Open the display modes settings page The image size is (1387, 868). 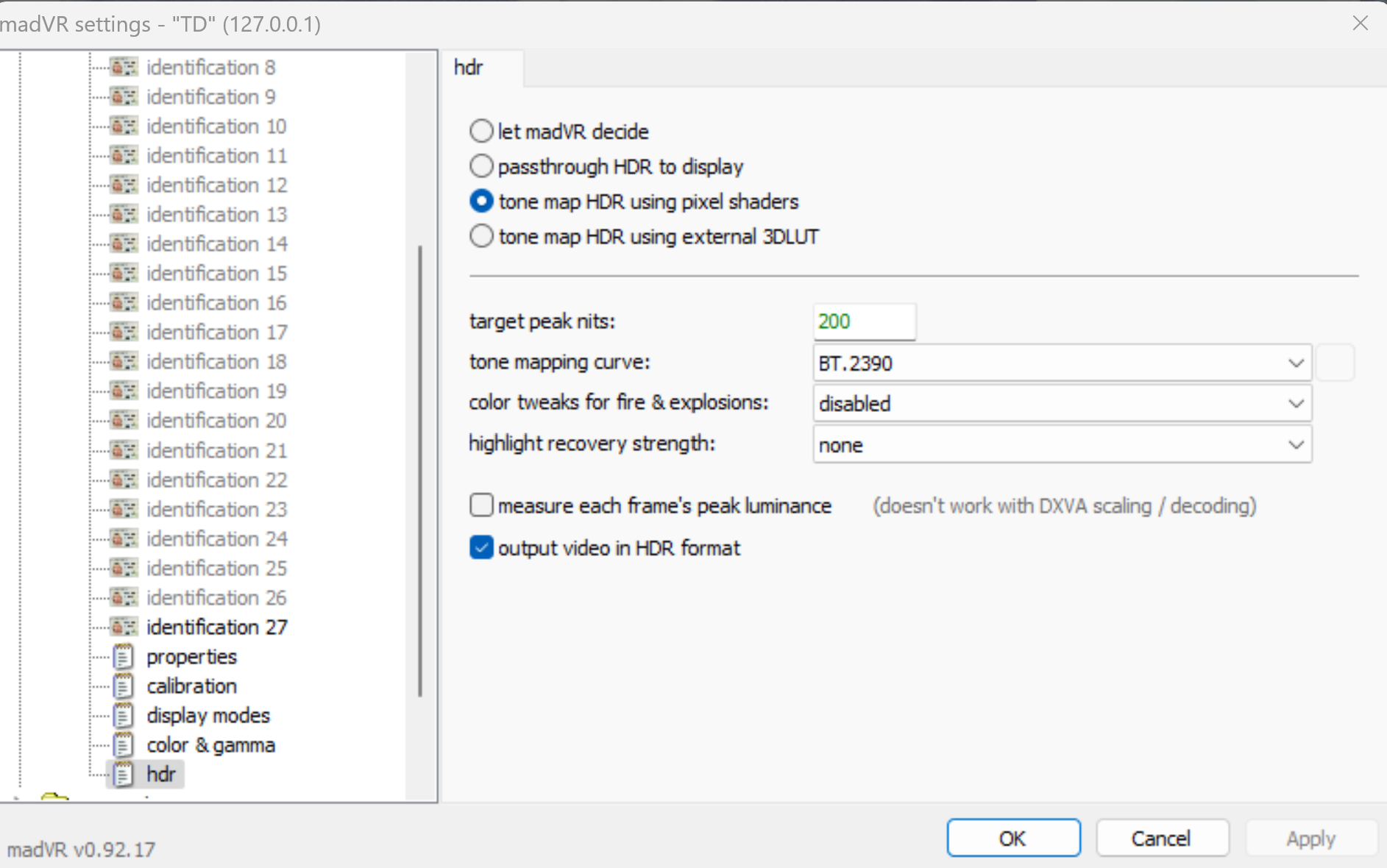click(208, 715)
